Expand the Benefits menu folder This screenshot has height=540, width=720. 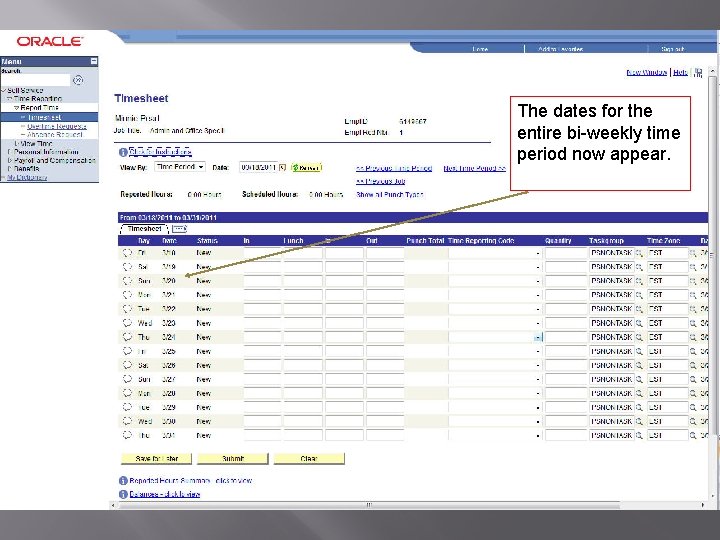10,169
